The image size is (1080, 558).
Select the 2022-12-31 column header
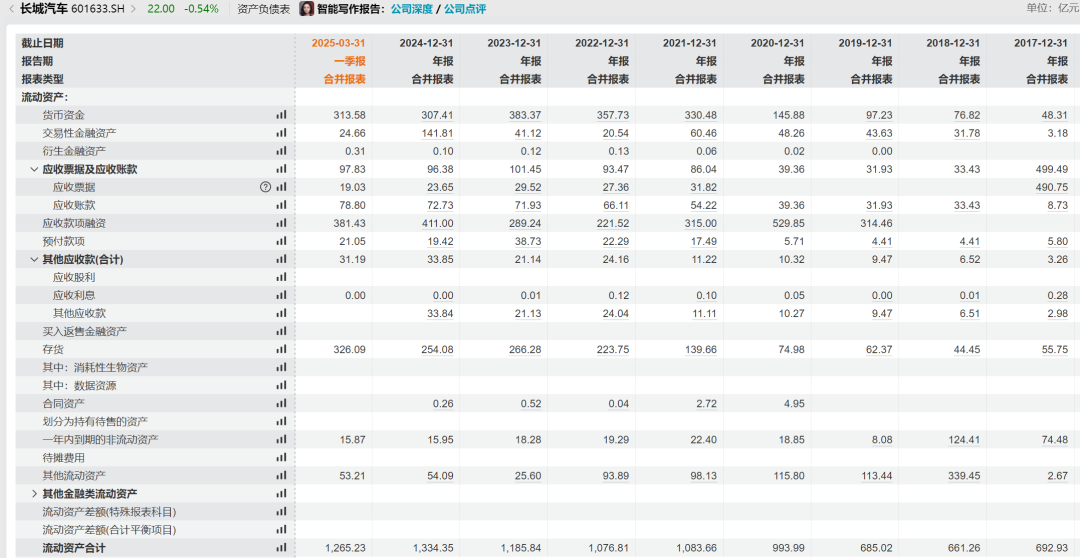pos(602,43)
